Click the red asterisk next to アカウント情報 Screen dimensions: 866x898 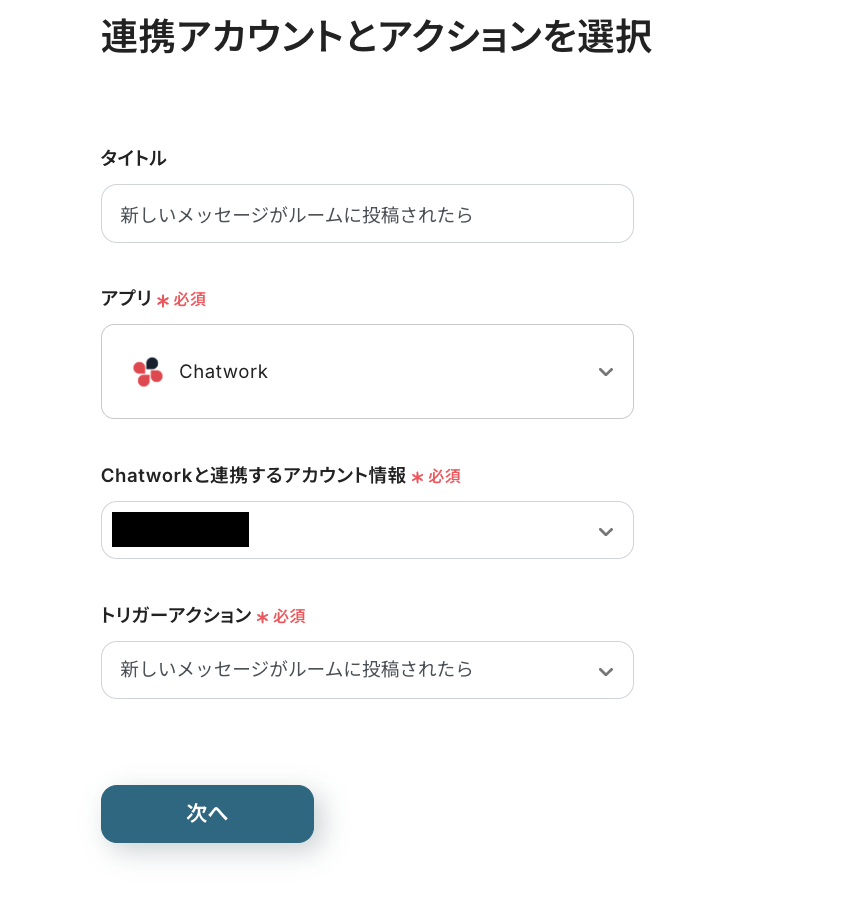417,478
